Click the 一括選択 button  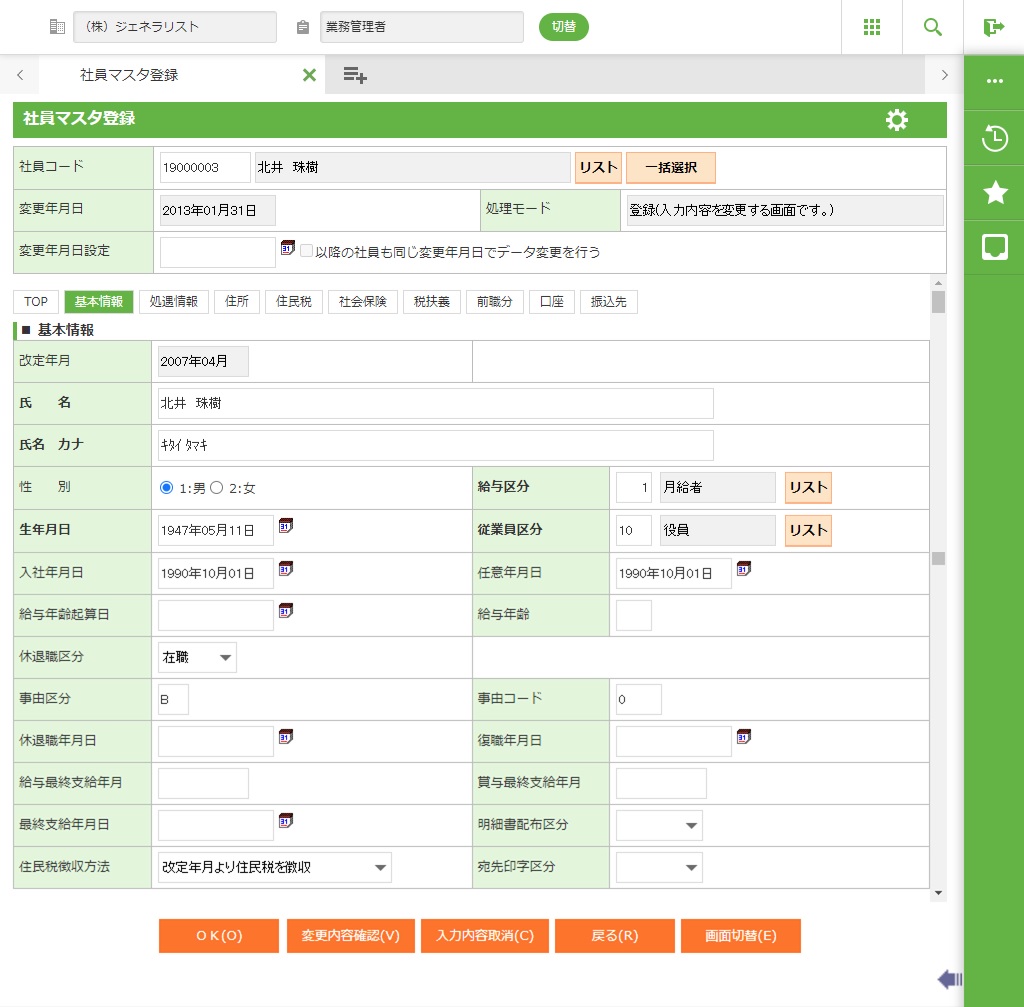670,167
